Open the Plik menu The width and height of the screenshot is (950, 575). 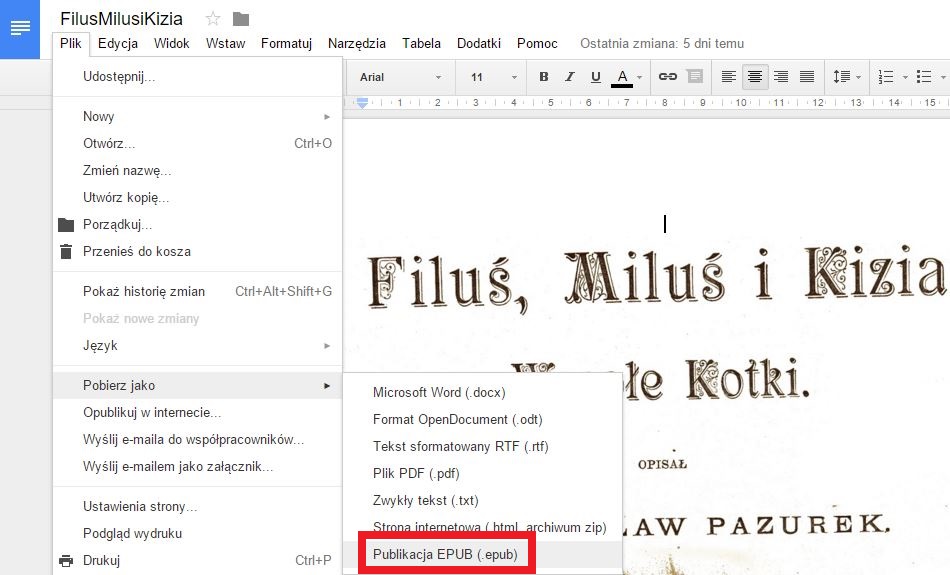(x=71, y=44)
